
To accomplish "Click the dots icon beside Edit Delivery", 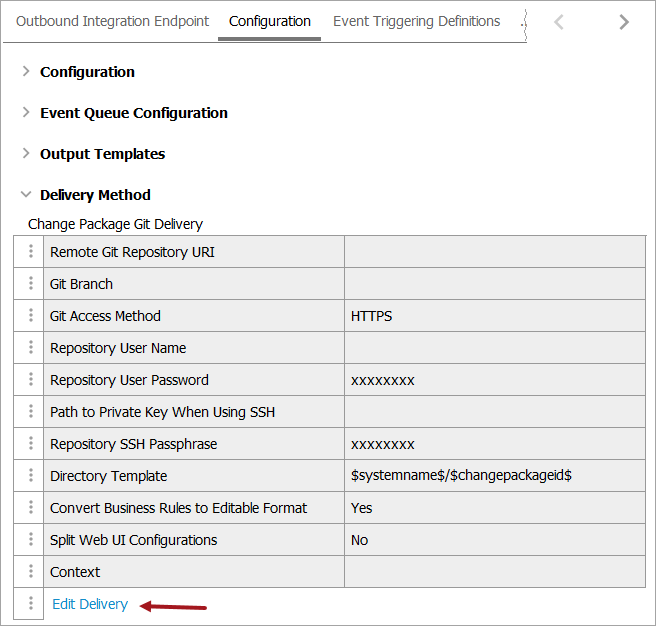I will pyautogui.click(x=31, y=604).
